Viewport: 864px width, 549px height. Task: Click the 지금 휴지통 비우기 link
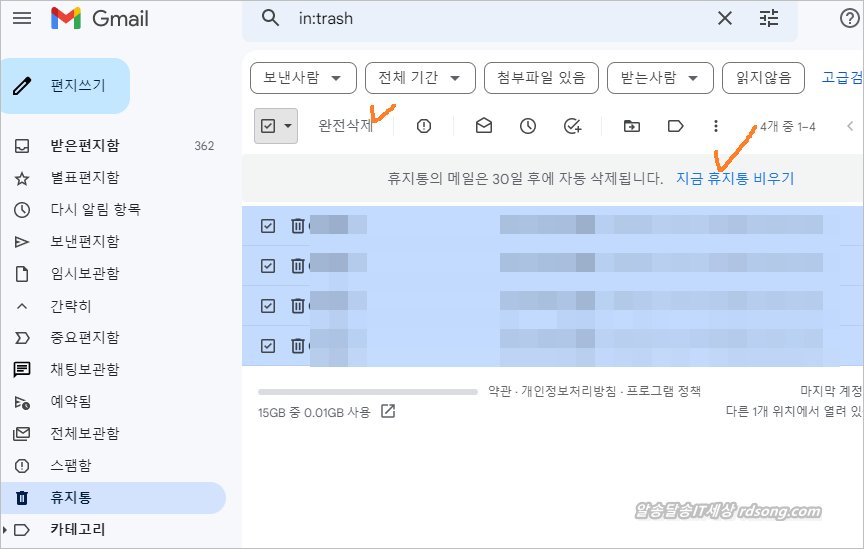[735, 179]
